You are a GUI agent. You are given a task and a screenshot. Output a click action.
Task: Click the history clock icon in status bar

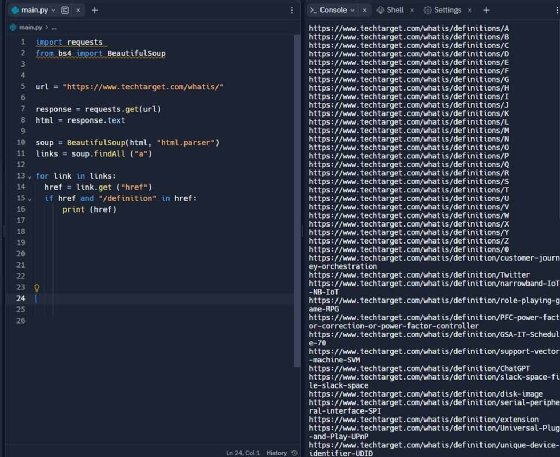click(294, 453)
